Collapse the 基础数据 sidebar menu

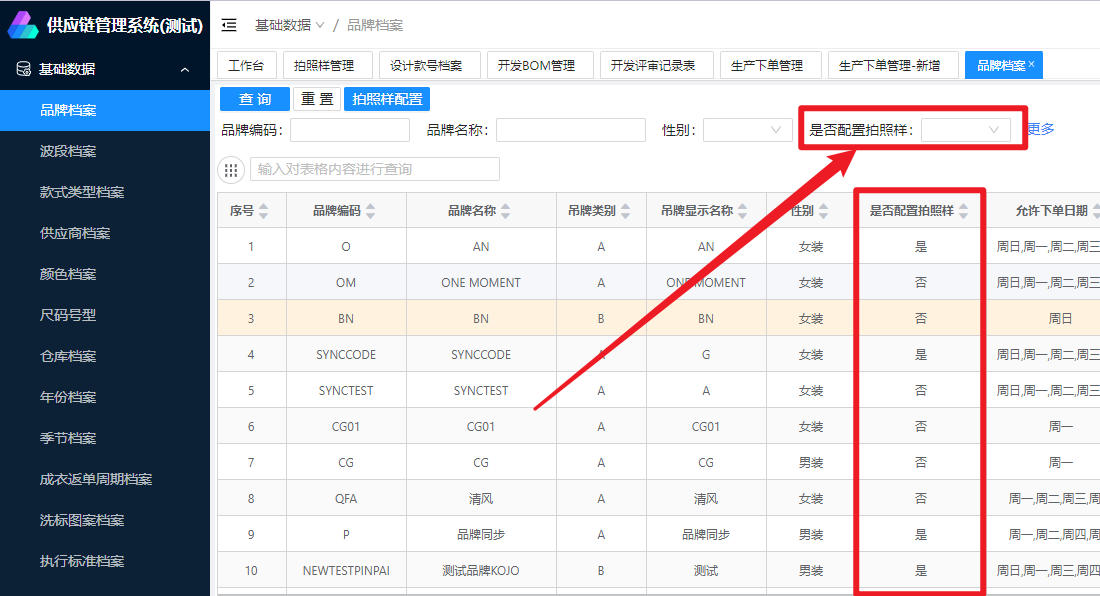tap(185, 70)
